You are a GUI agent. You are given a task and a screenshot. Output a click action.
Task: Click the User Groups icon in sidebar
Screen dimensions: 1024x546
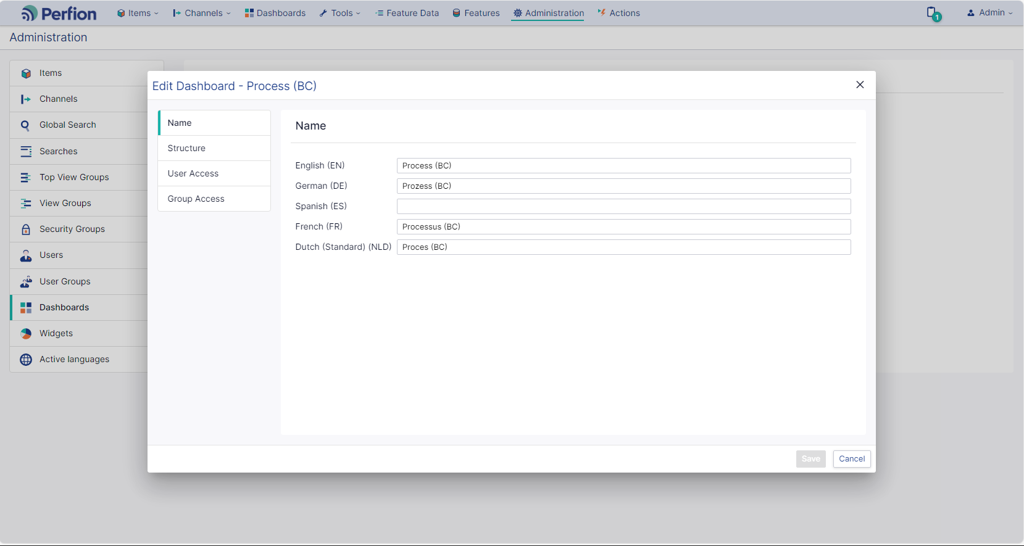(25, 281)
